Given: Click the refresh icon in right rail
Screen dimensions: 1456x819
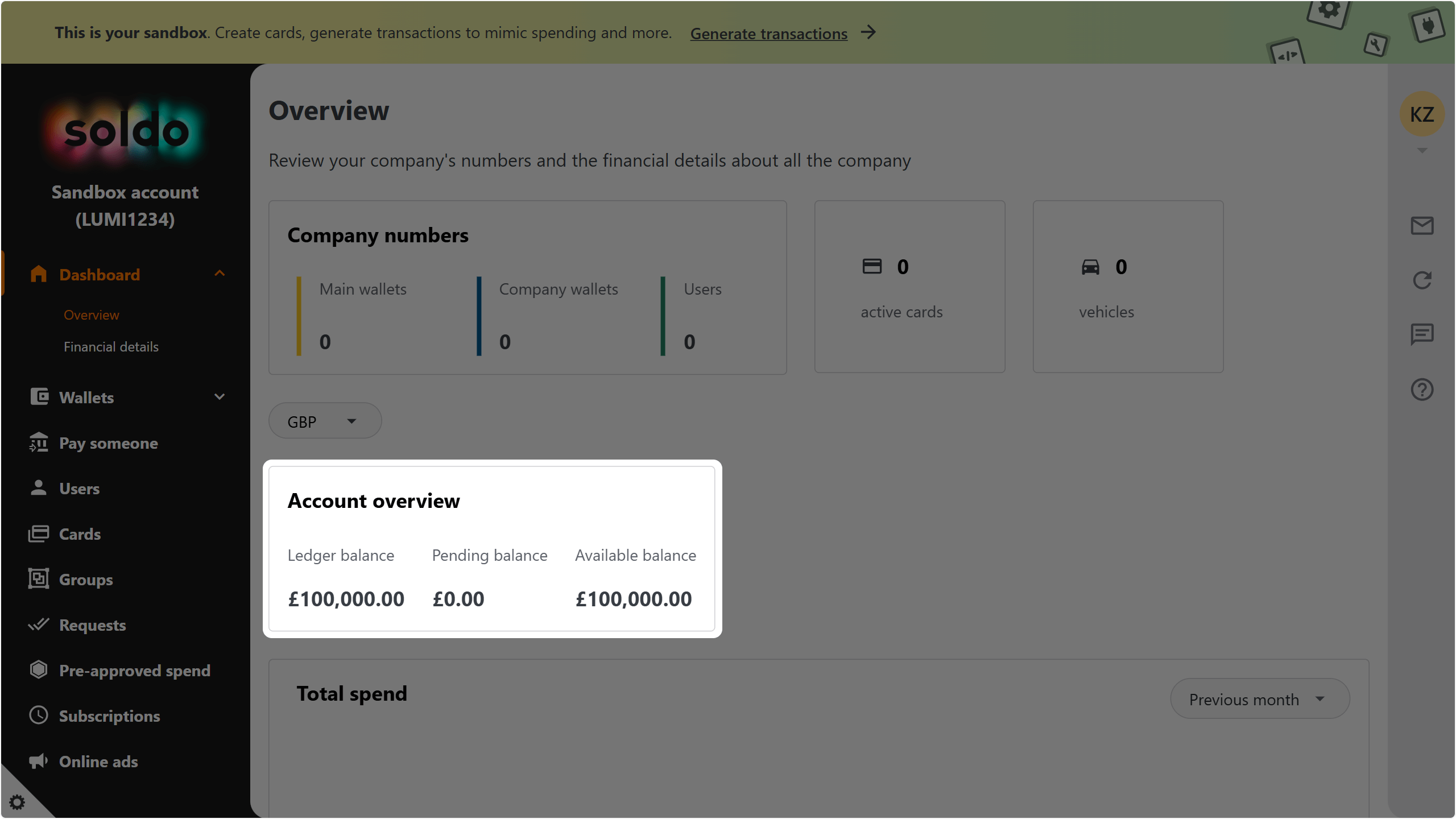Looking at the screenshot, I should [1422, 280].
